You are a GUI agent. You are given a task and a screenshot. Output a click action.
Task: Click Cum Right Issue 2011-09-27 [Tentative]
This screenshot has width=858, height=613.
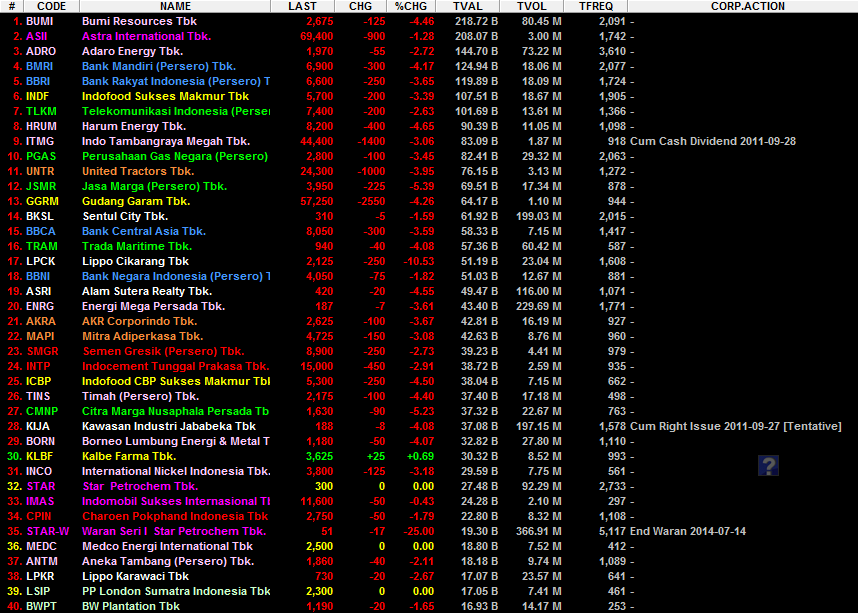(x=735, y=426)
